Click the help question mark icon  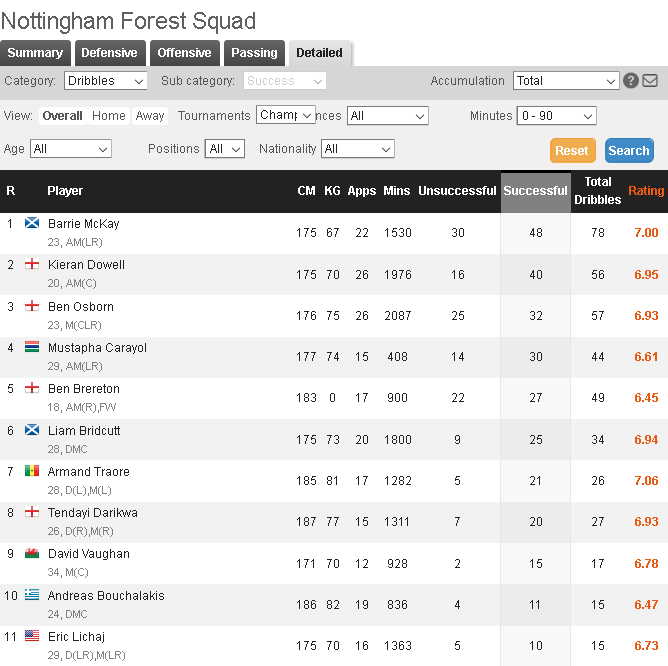click(631, 81)
